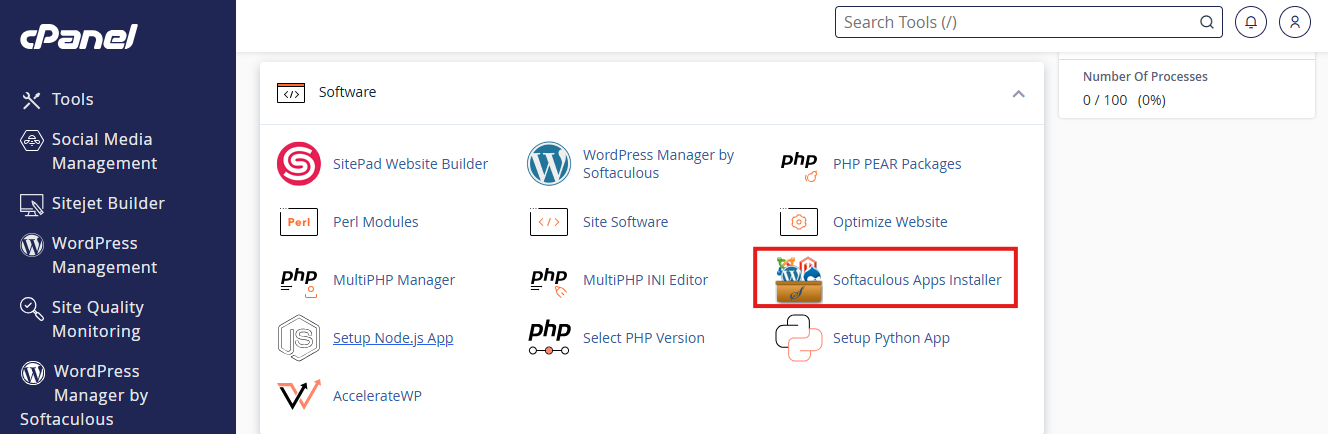Screen dimensions: 1328x434
Task: Open the Select PHP Version link
Action: (x=643, y=338)
